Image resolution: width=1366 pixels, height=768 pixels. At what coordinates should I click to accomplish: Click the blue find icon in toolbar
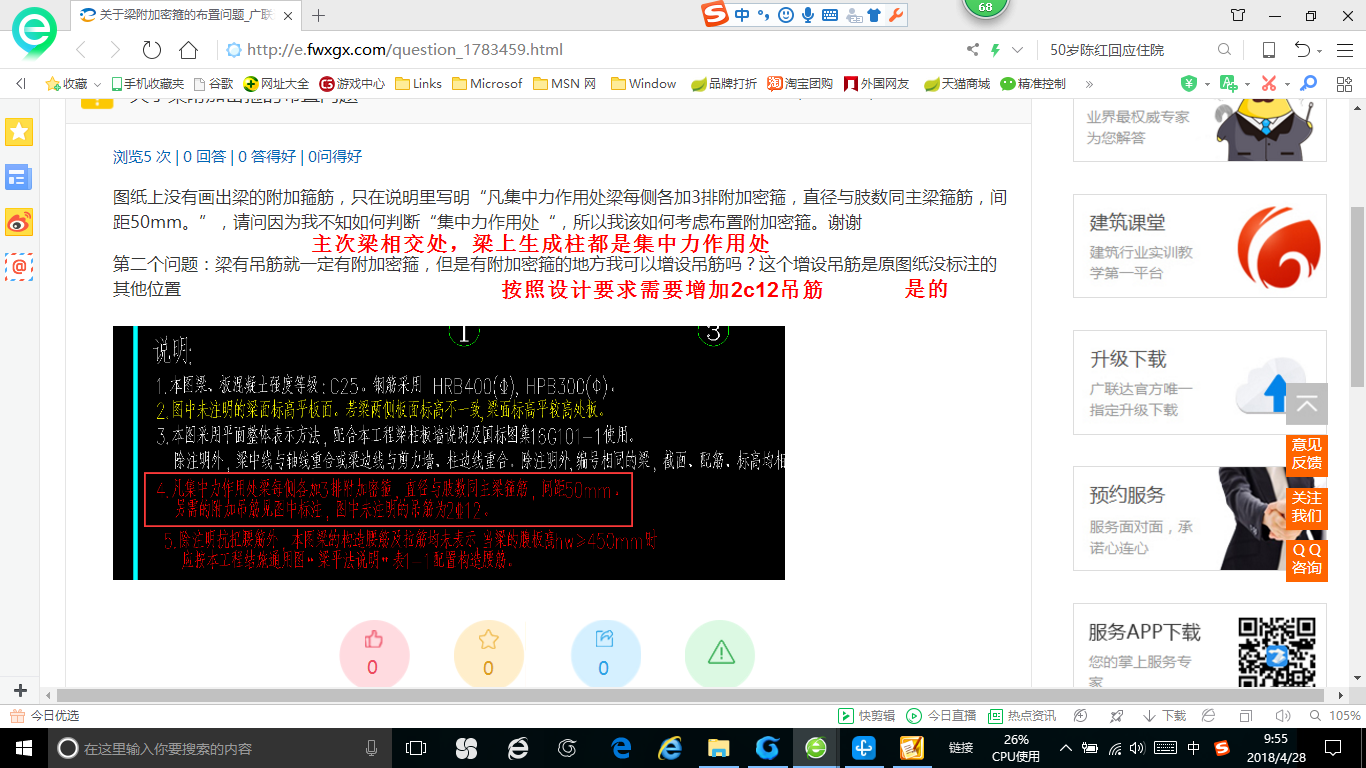pos(1308,84)
